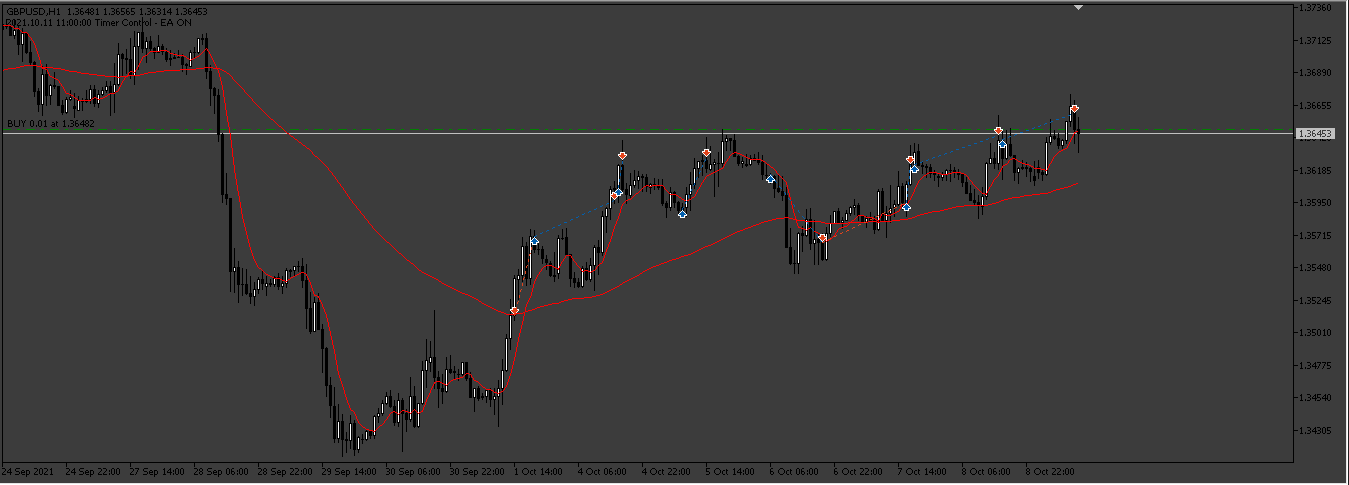
Task: Select blue arrow at 4 Oct 22:00 dip
Action: [x=682, y=214]
